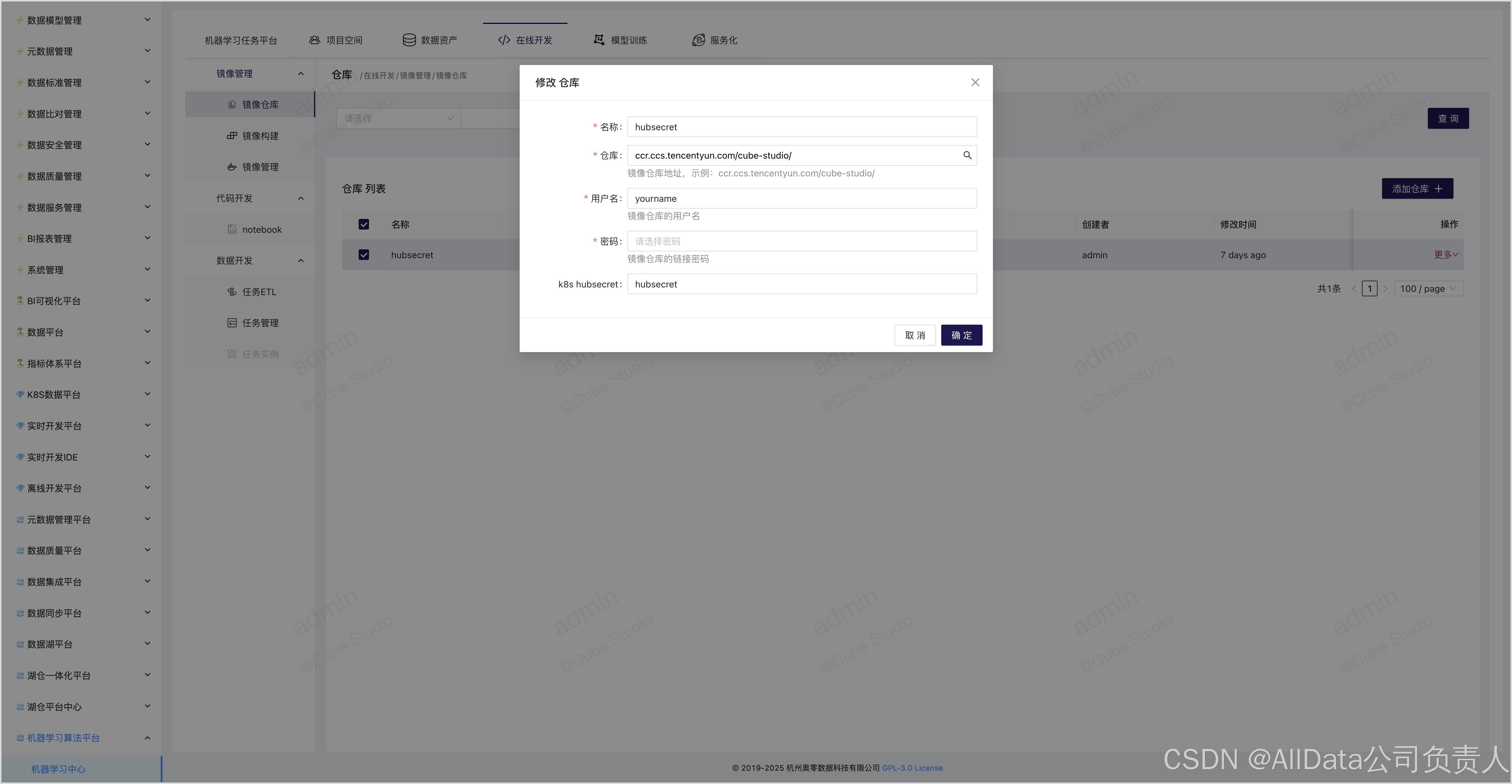This screenshot has width=1512, height=784.
Task: Click the K8S数据平台 diamond icon
Action: pyautogui.click(x=20, y=394)
